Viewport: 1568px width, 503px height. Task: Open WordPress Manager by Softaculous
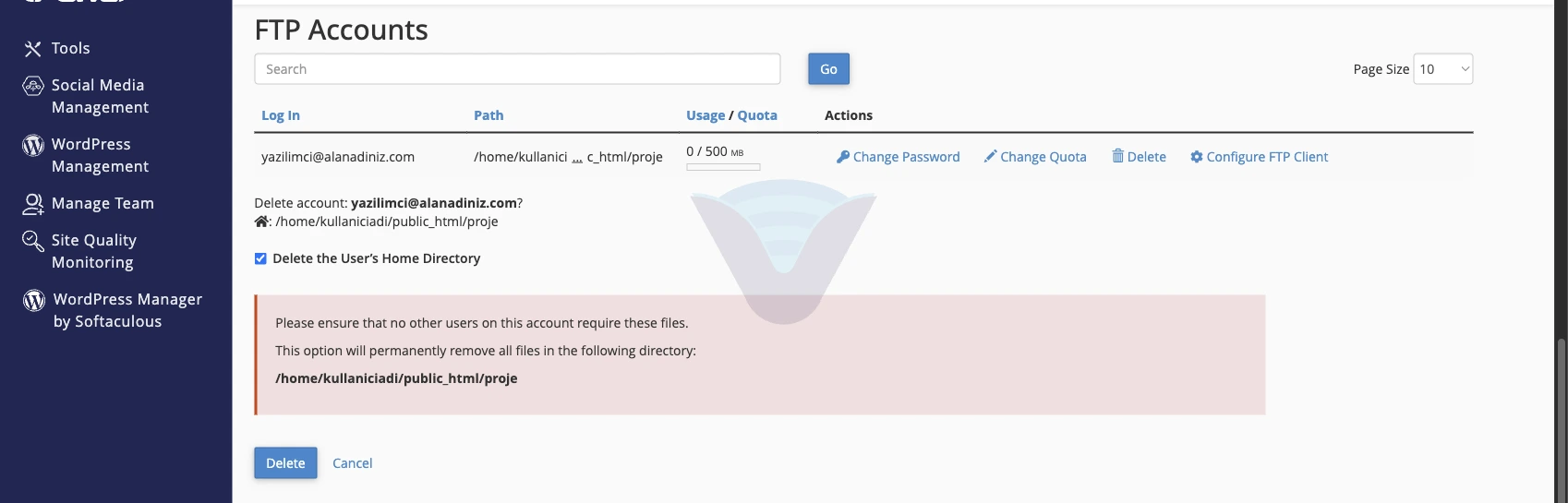[x=127, y=310]
